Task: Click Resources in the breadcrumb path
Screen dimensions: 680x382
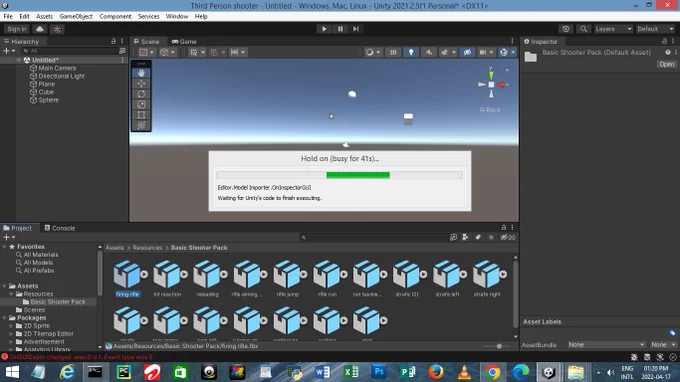Action: point(147,248)
